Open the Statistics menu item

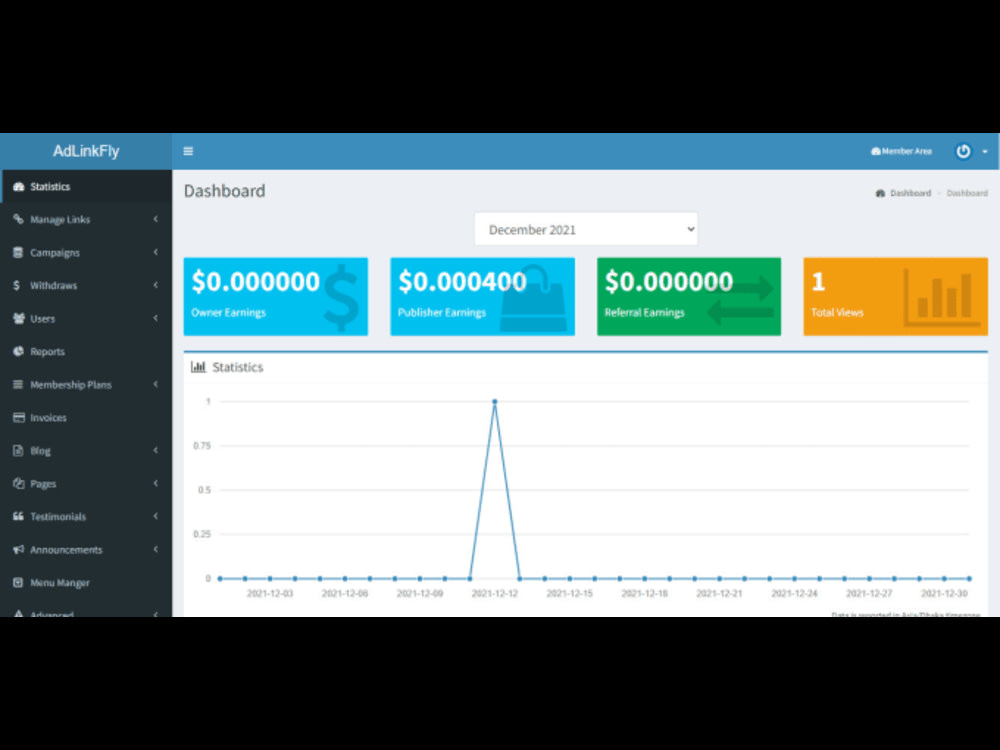click(x=86, y=187)
